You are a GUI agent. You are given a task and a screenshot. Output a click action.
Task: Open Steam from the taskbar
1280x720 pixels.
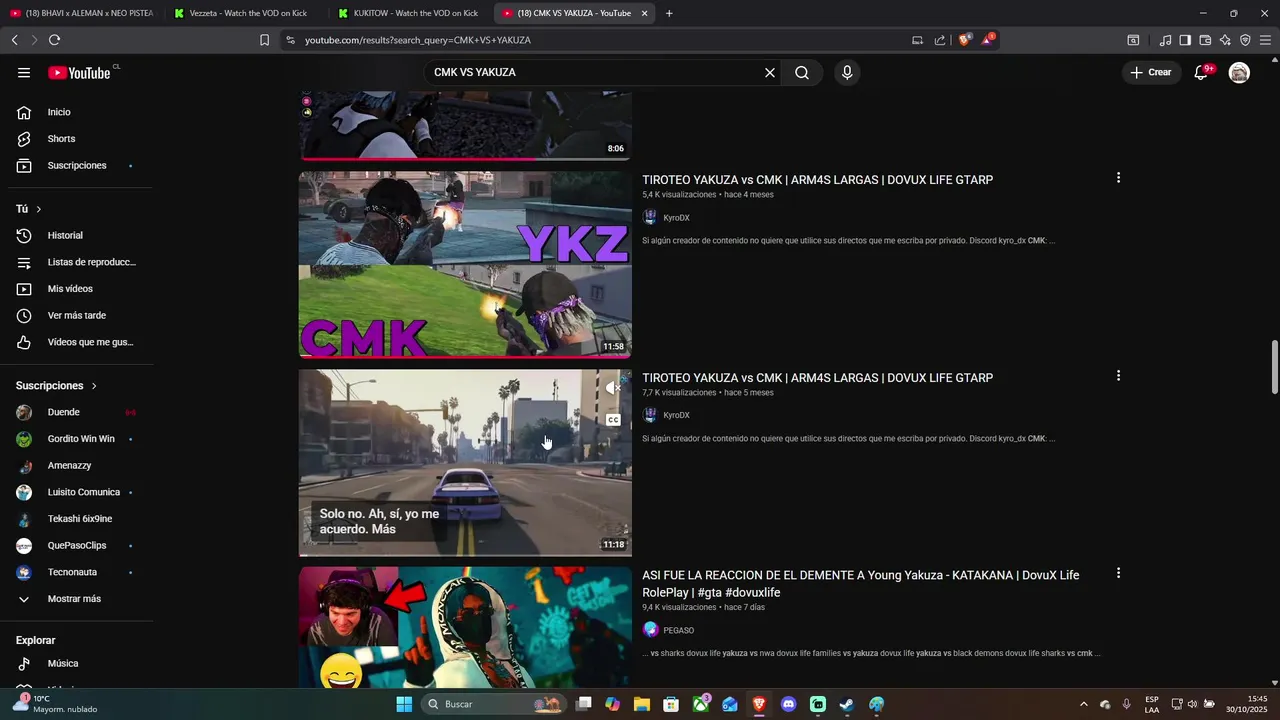pos(847,704)
